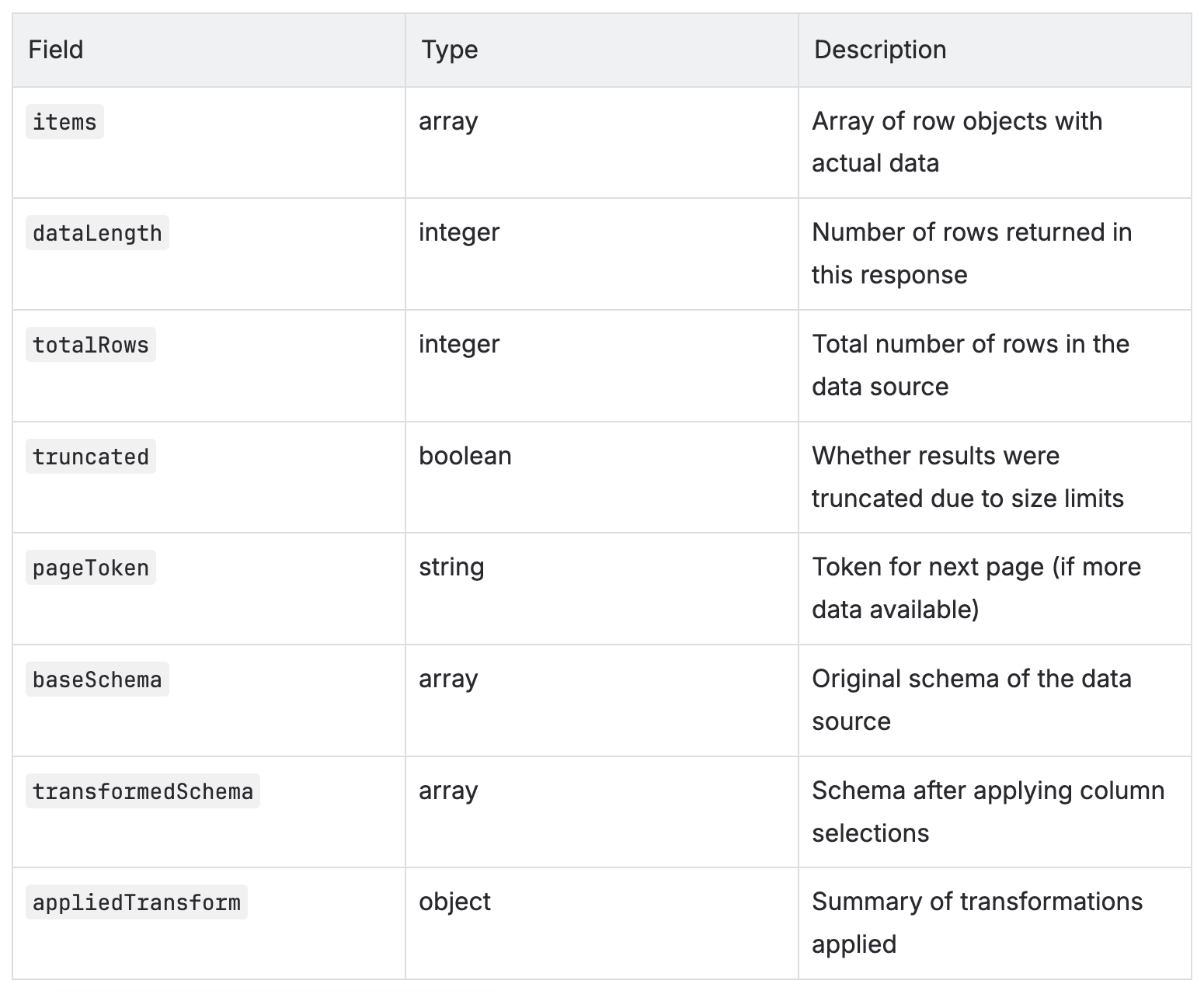Click the Field column header
The image size is (1204, 994).
point(56,50)
